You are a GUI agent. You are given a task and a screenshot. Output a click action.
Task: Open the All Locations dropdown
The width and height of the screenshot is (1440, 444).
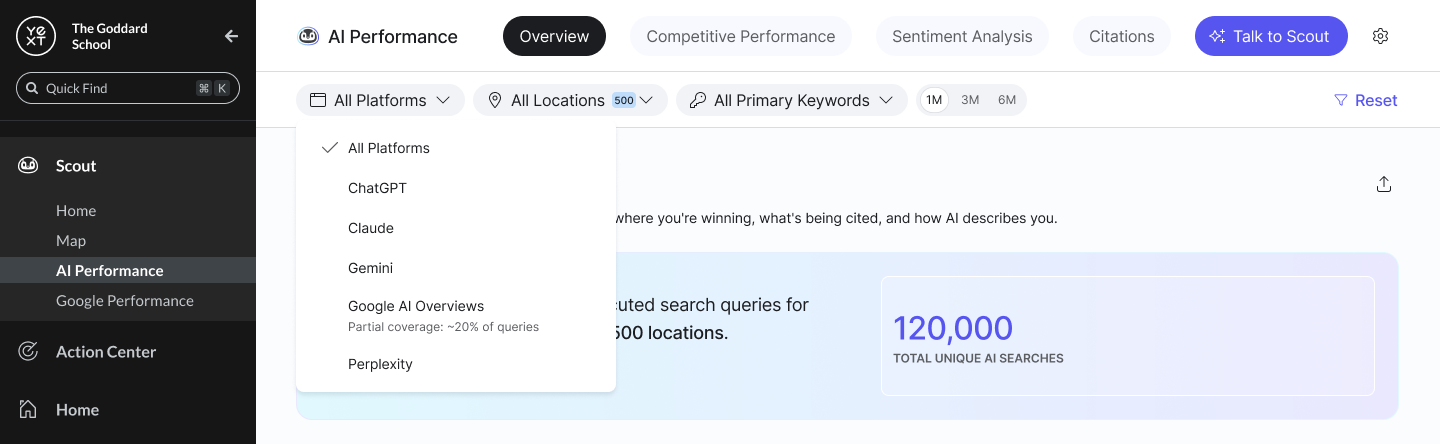[570, 100]
